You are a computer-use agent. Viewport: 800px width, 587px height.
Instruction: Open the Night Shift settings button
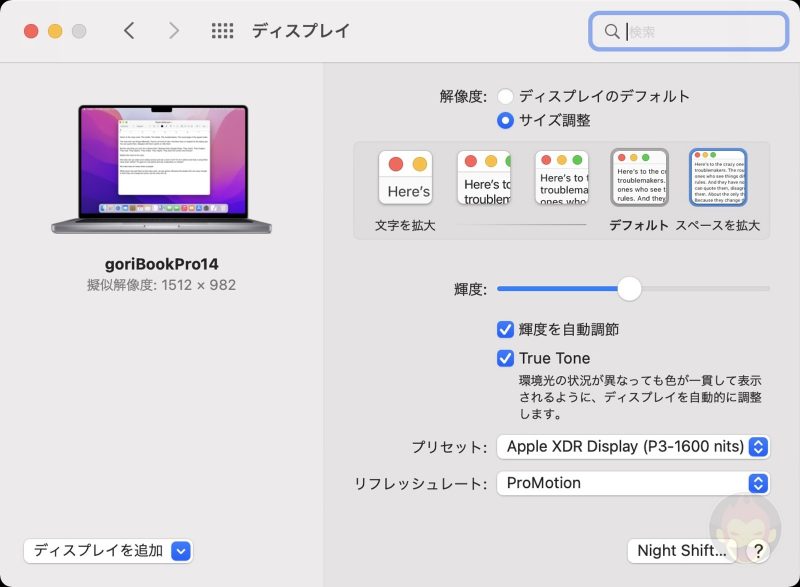681,550
